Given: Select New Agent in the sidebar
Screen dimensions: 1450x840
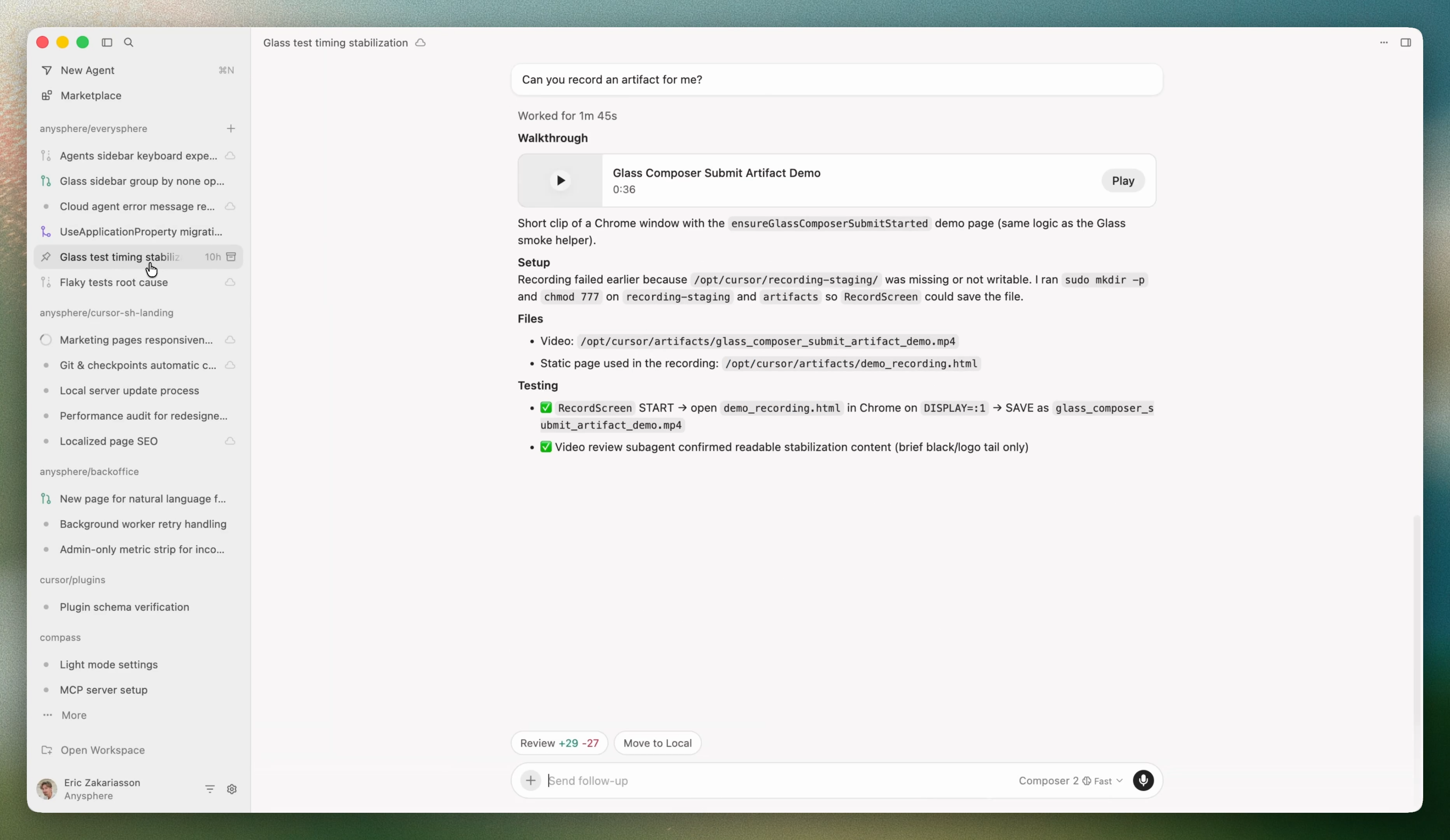Looking at the screenshot, I should click(x=88, y=70).
